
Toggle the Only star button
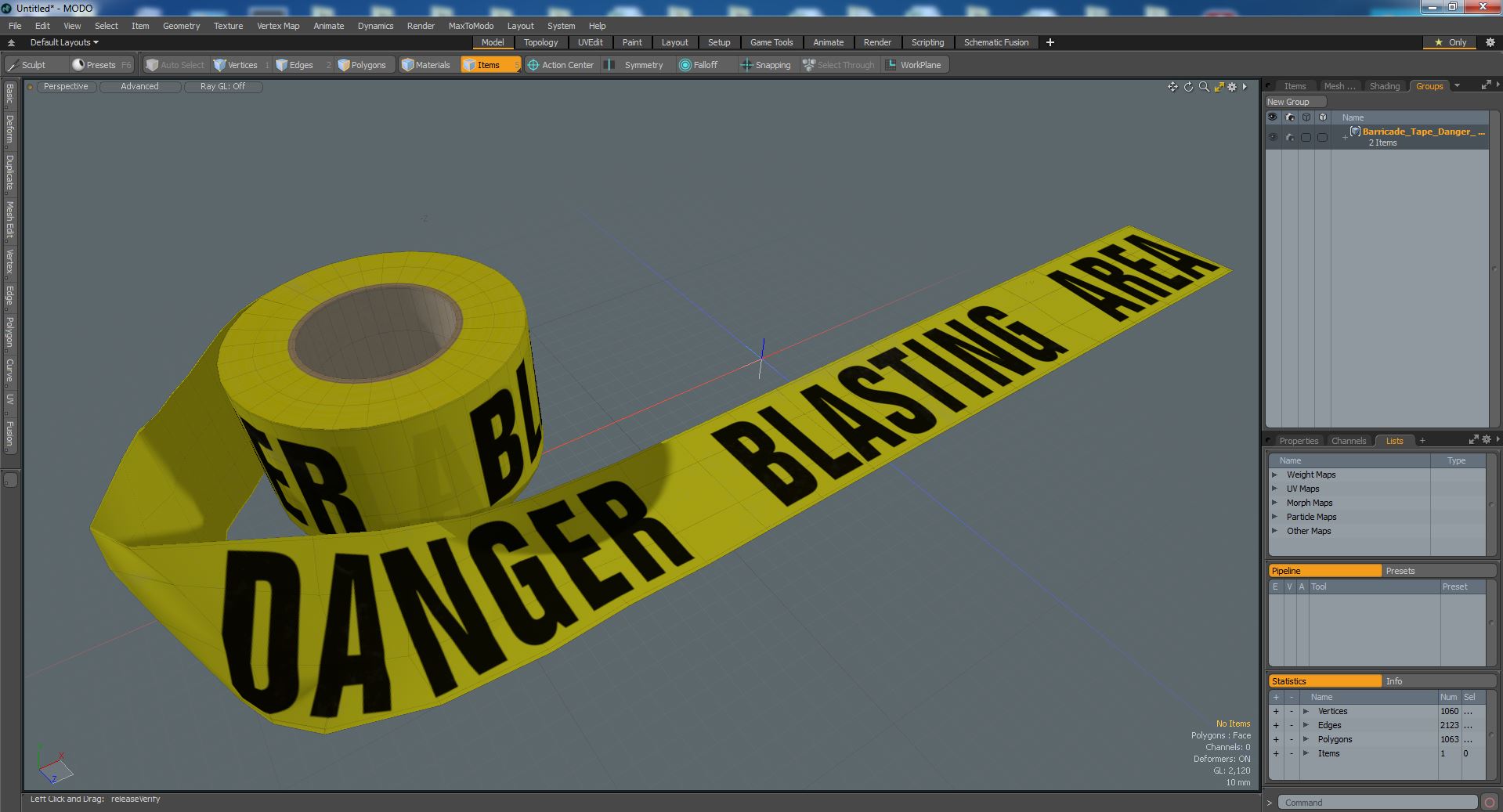tap(1450, 42)
